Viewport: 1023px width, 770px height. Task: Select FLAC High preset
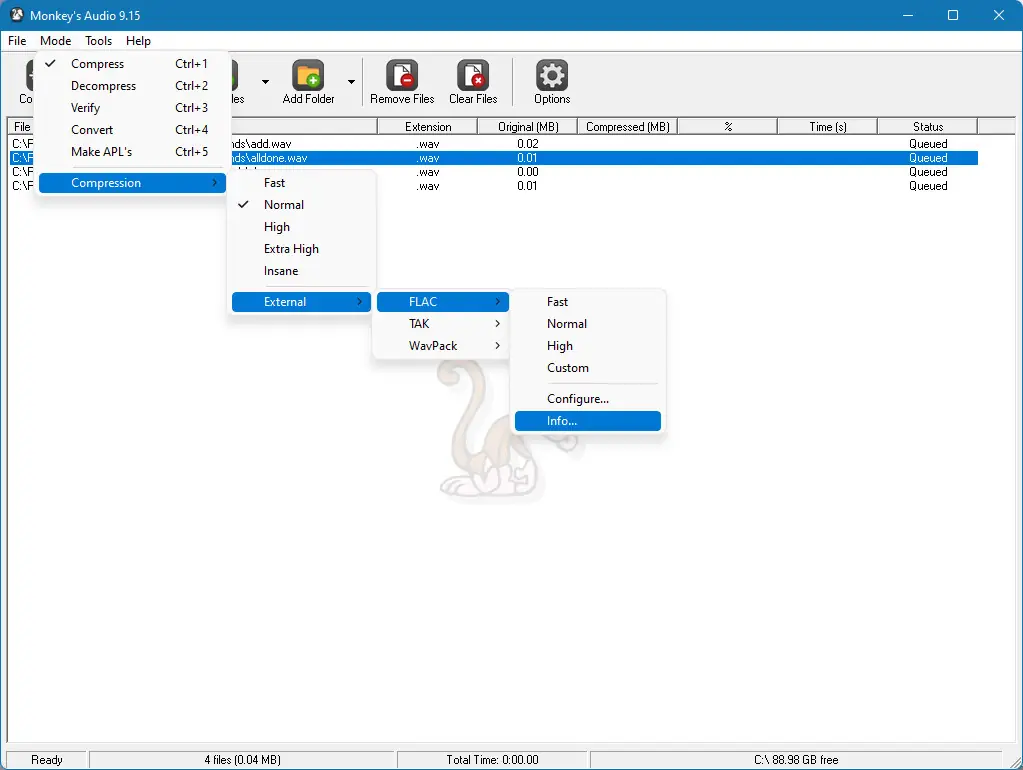tap(588, 346)
